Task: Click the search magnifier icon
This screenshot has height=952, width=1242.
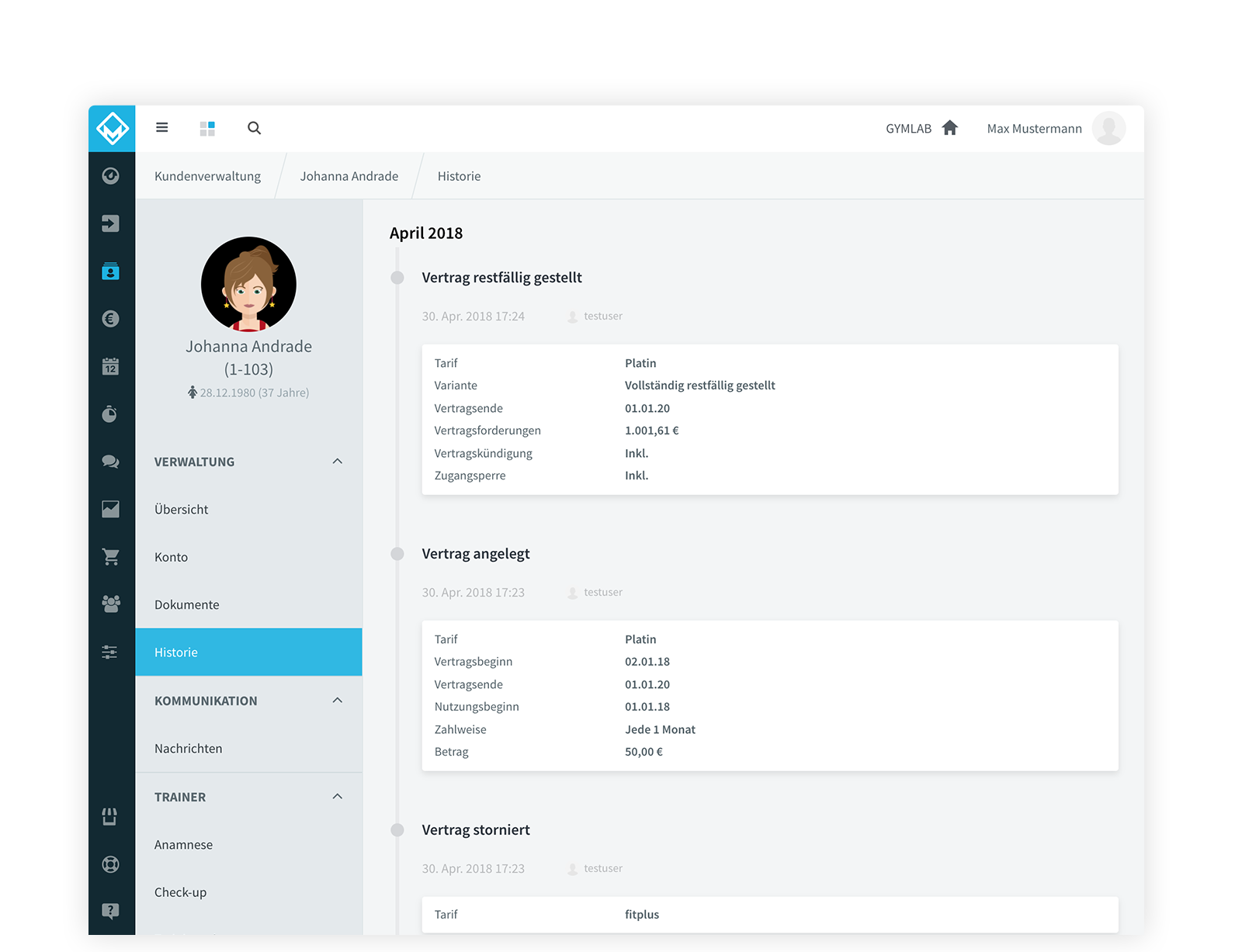Action: coord(254,128)
